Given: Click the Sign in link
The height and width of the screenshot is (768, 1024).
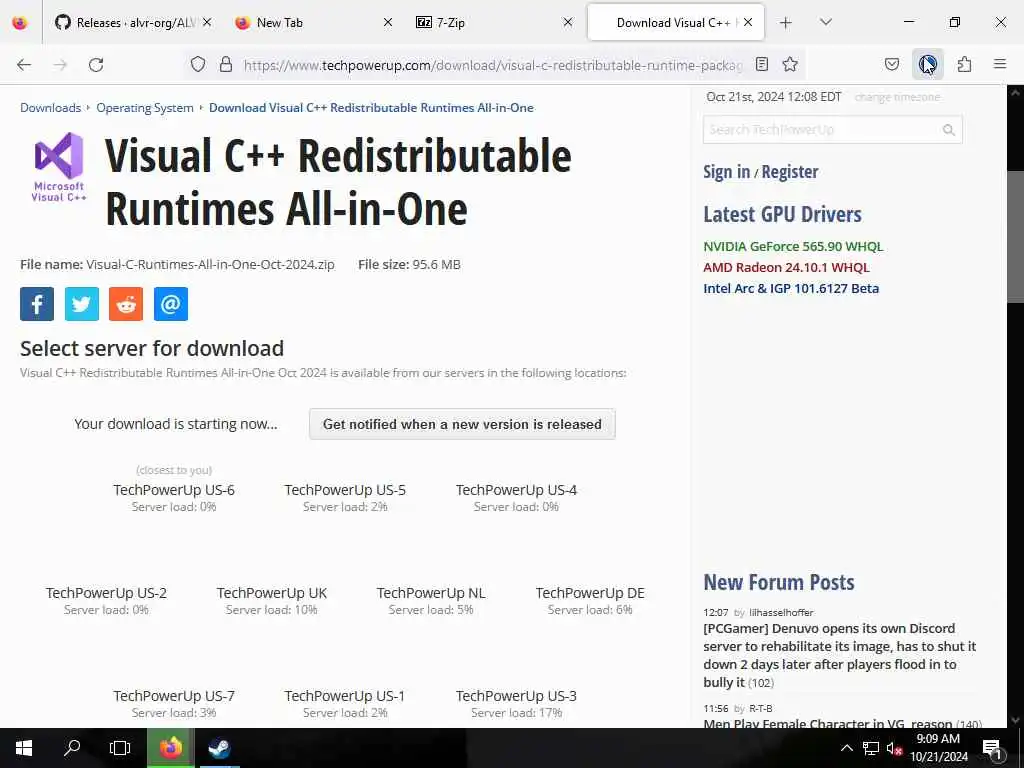Looking at the screenshot, I should click(726, 172).
